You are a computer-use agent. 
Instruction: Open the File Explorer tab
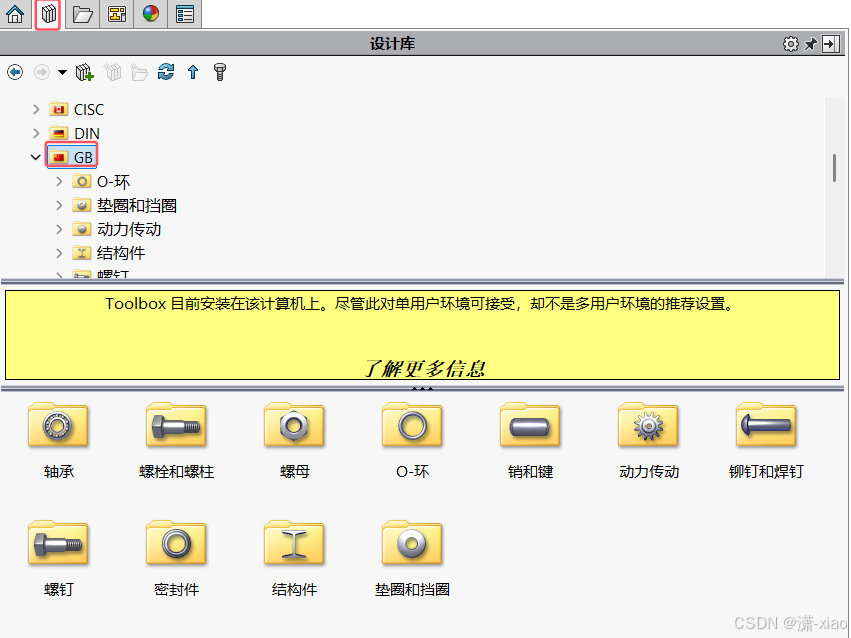82,14
